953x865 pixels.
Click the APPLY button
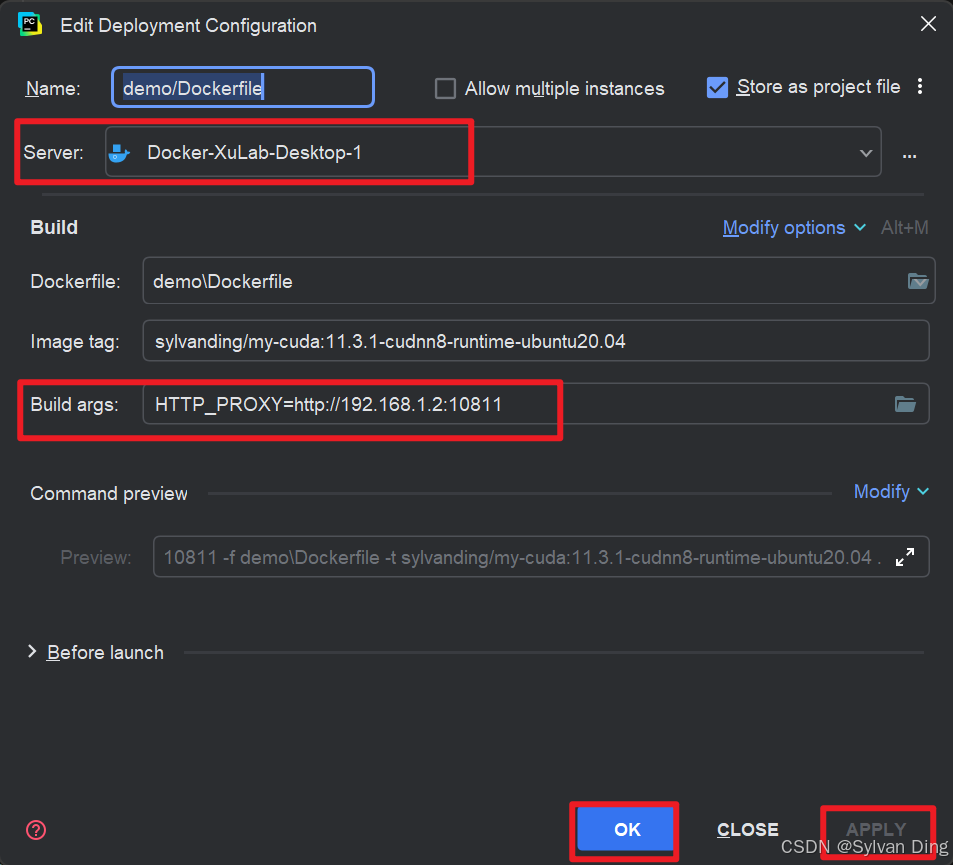876,829
